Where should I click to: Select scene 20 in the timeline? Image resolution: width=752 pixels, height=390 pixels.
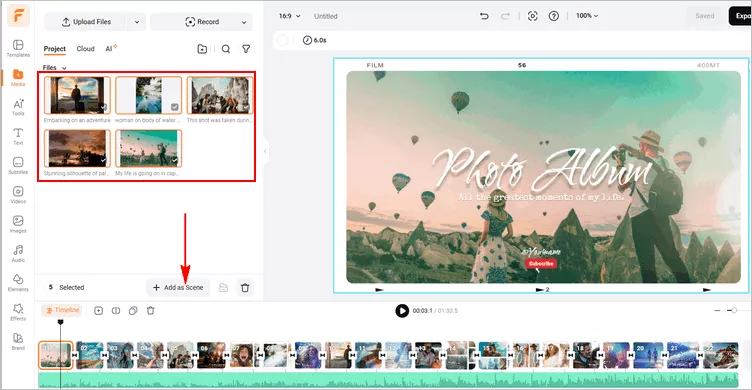click(x=648, y=355)
